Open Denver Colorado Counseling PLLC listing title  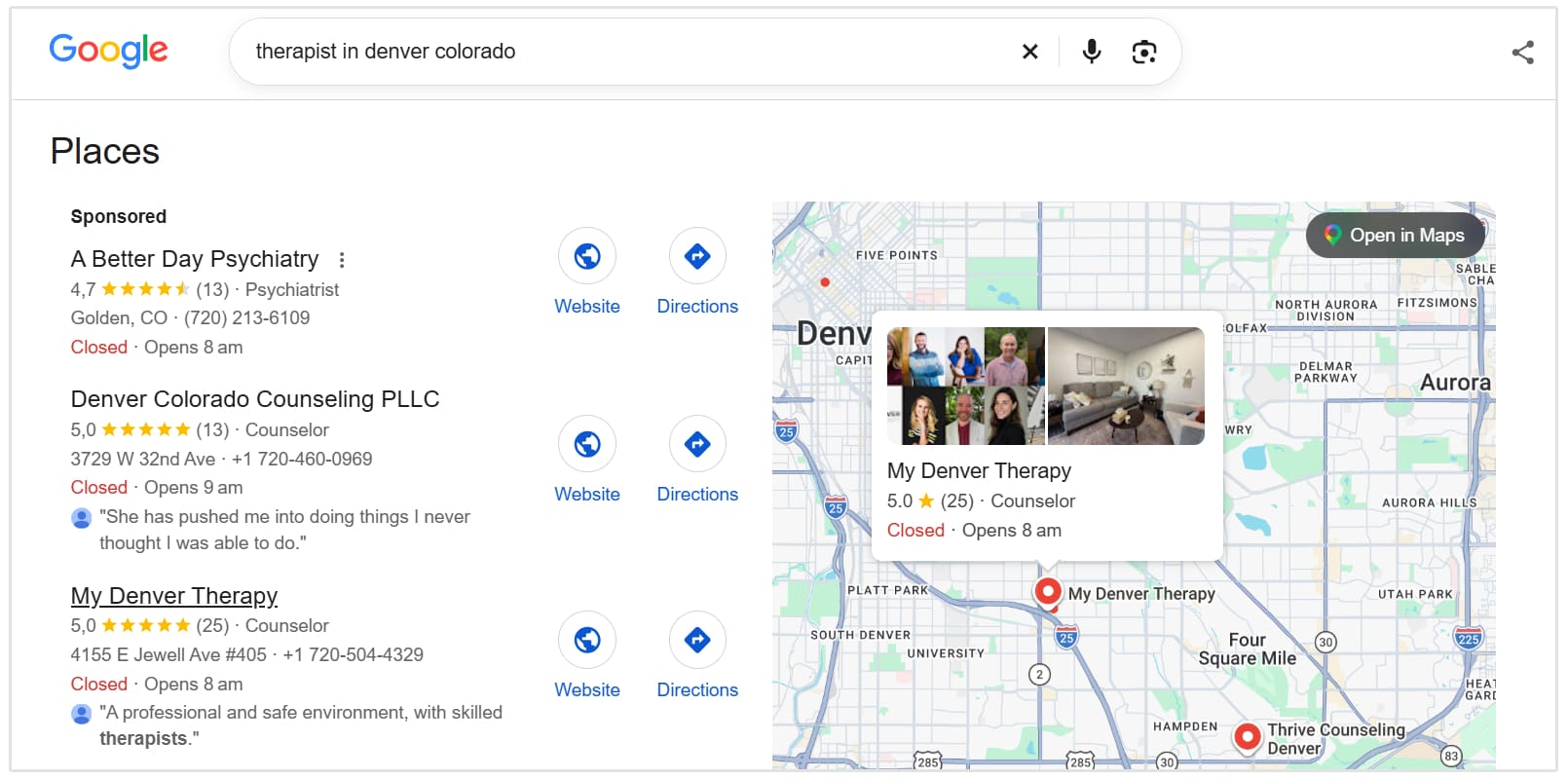[255, 399]
